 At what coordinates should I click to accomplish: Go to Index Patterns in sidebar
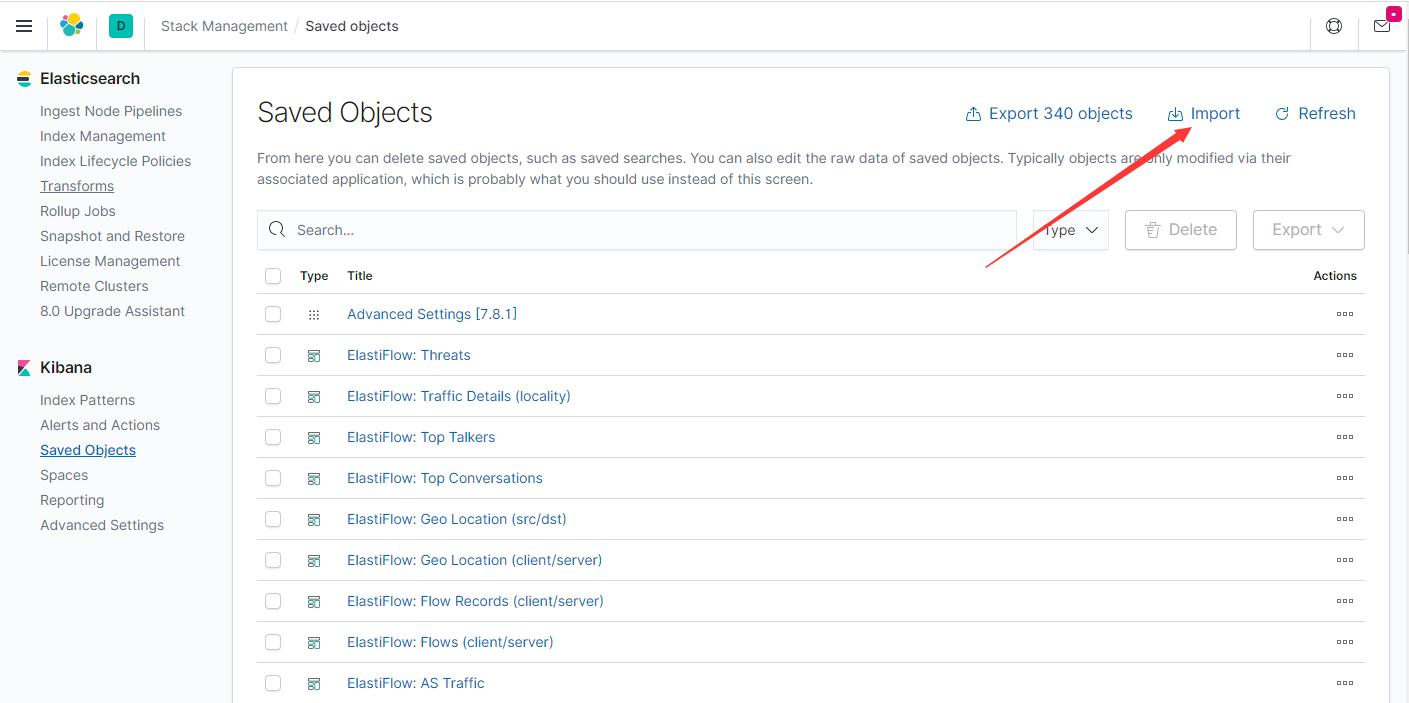(x=87, y=400)
